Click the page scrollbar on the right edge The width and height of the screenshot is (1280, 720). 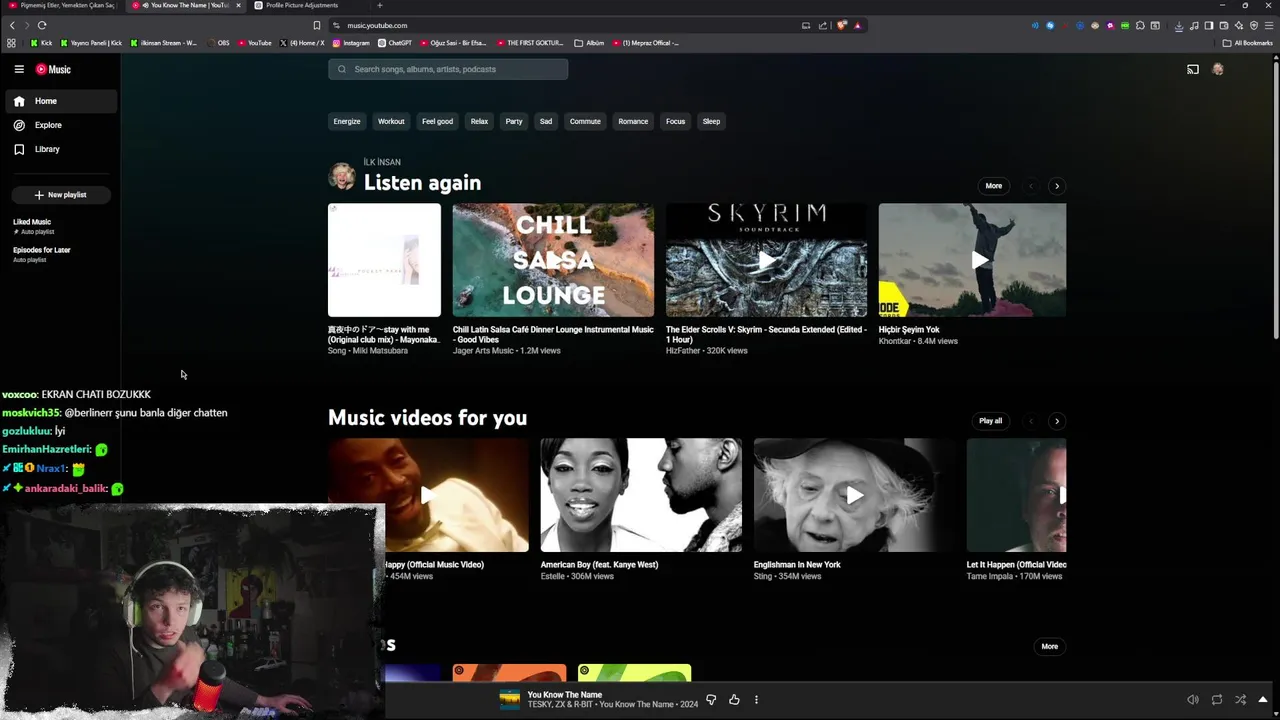point(1276,200)
